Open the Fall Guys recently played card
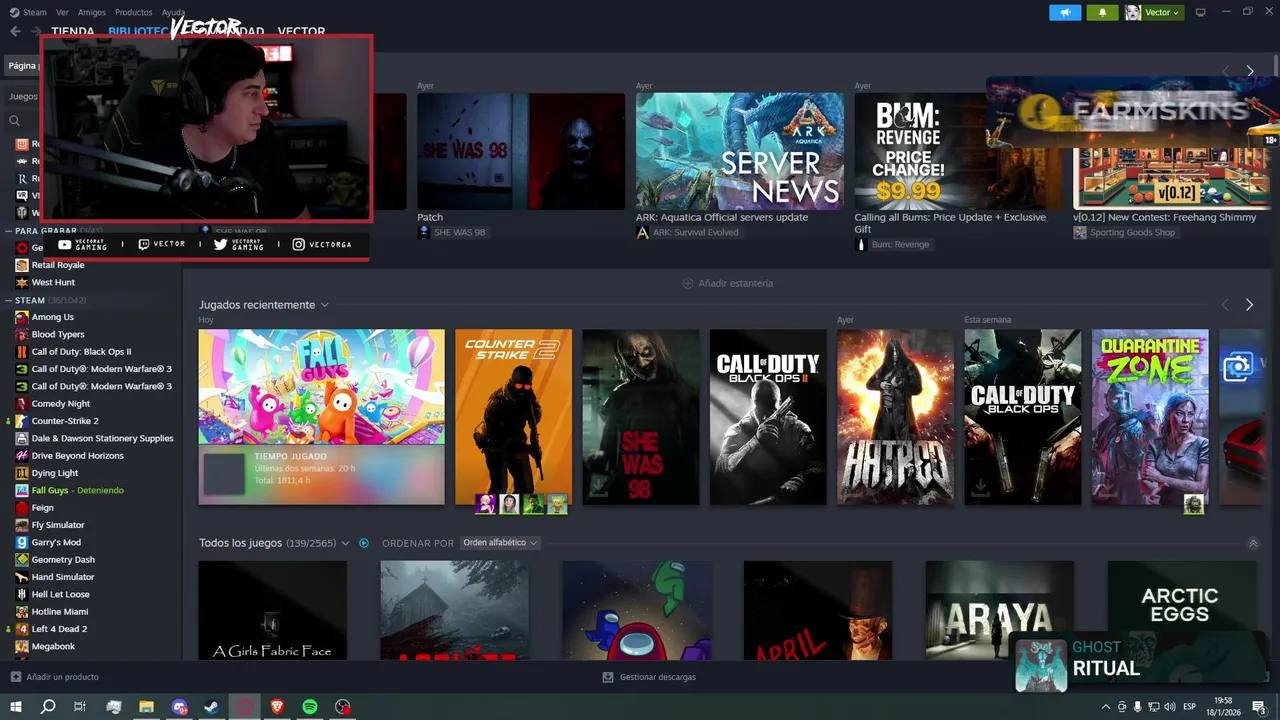This screenshot has width=1280, height=720. click(321, 417)
